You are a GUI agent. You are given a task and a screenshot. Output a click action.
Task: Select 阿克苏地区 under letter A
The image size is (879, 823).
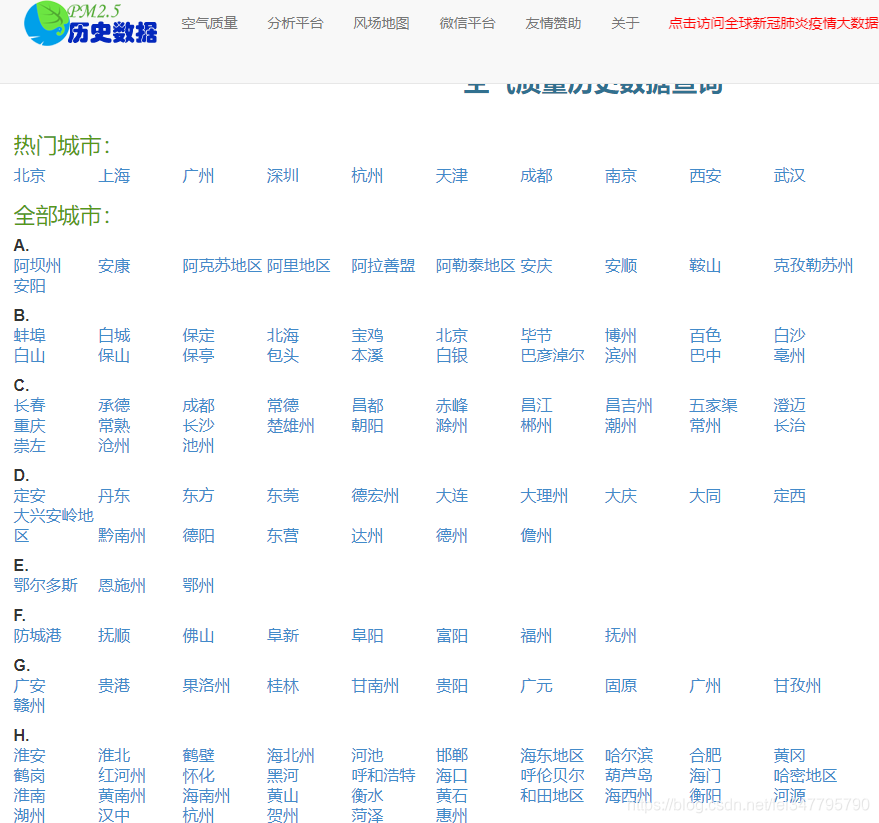(221, 266)
